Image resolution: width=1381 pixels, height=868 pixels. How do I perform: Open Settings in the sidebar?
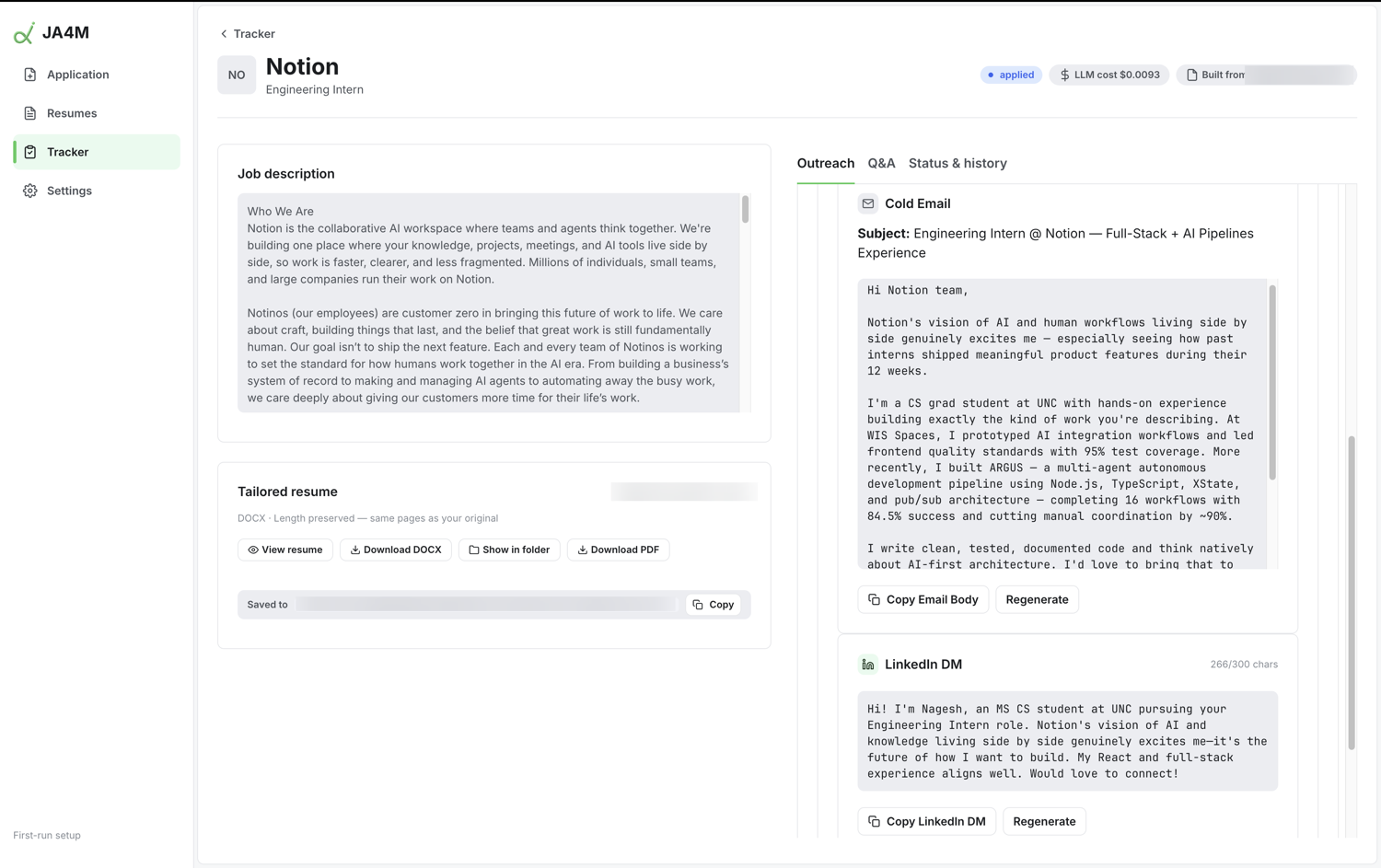(97, 191)
